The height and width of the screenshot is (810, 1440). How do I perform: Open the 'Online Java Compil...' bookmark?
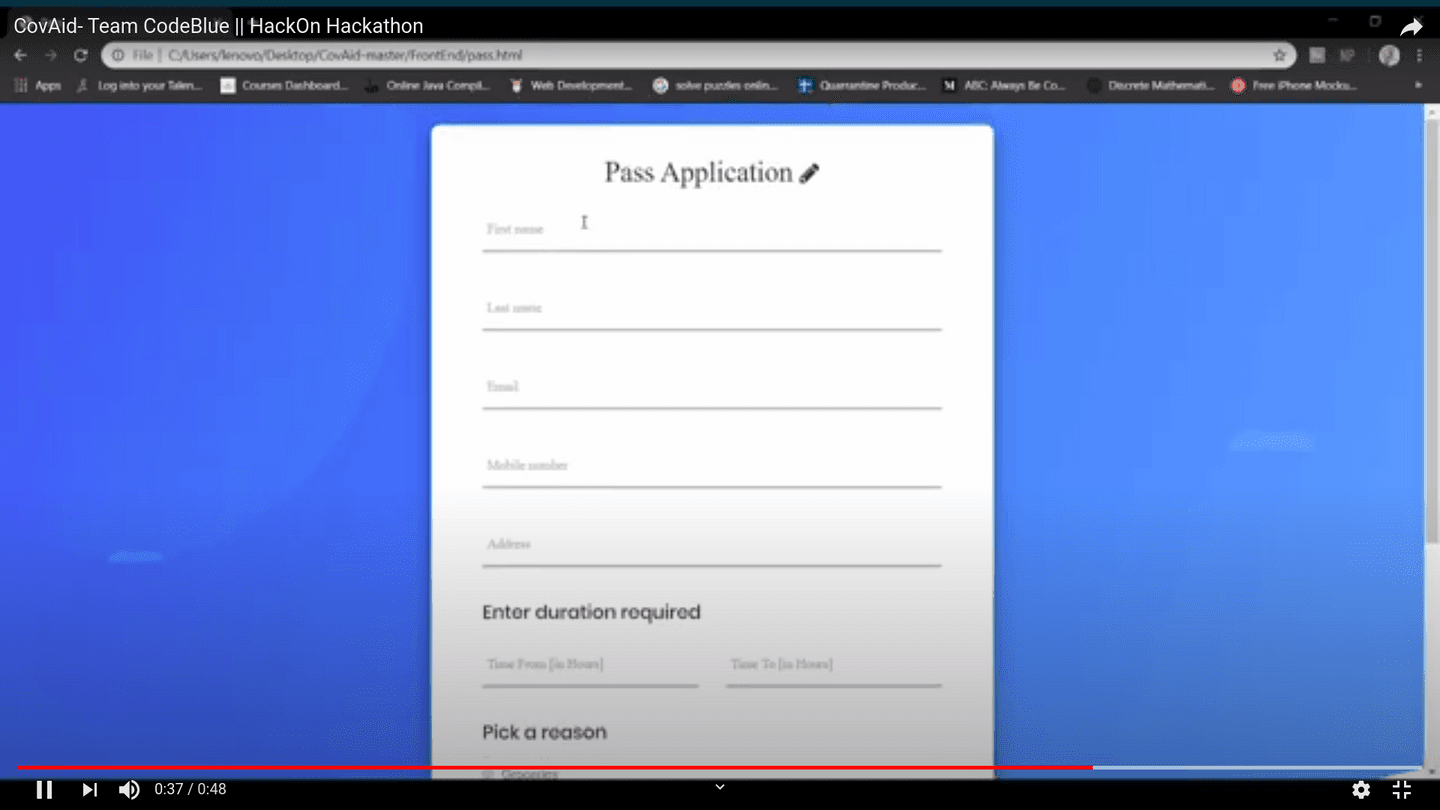(428, 86)
